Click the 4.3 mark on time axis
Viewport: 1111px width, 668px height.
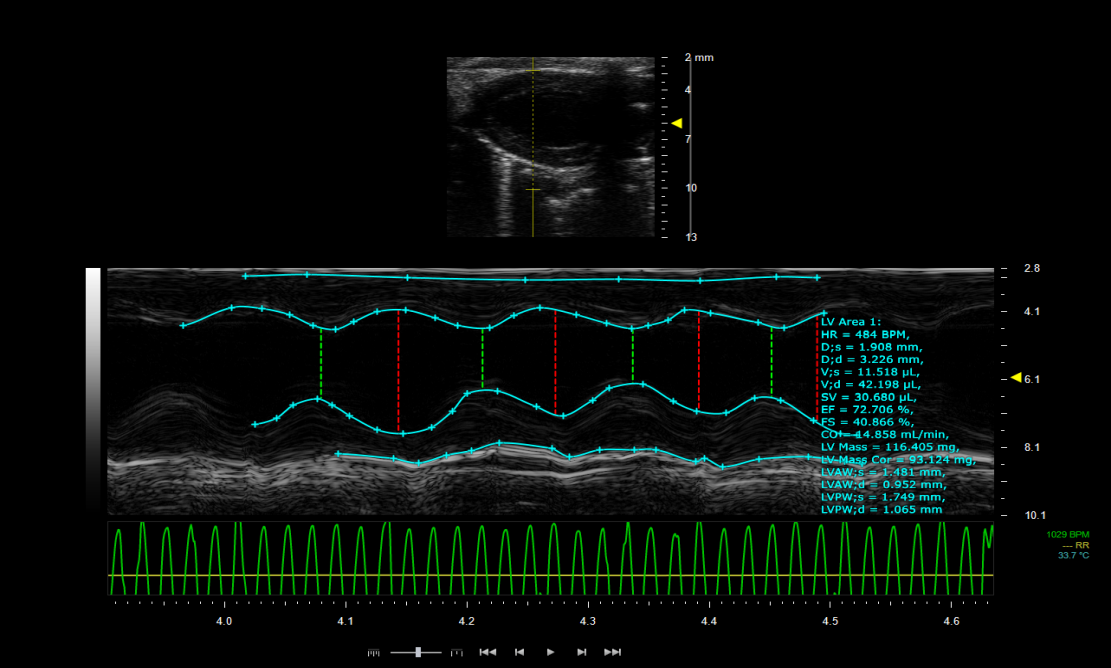tap(588, 622)
